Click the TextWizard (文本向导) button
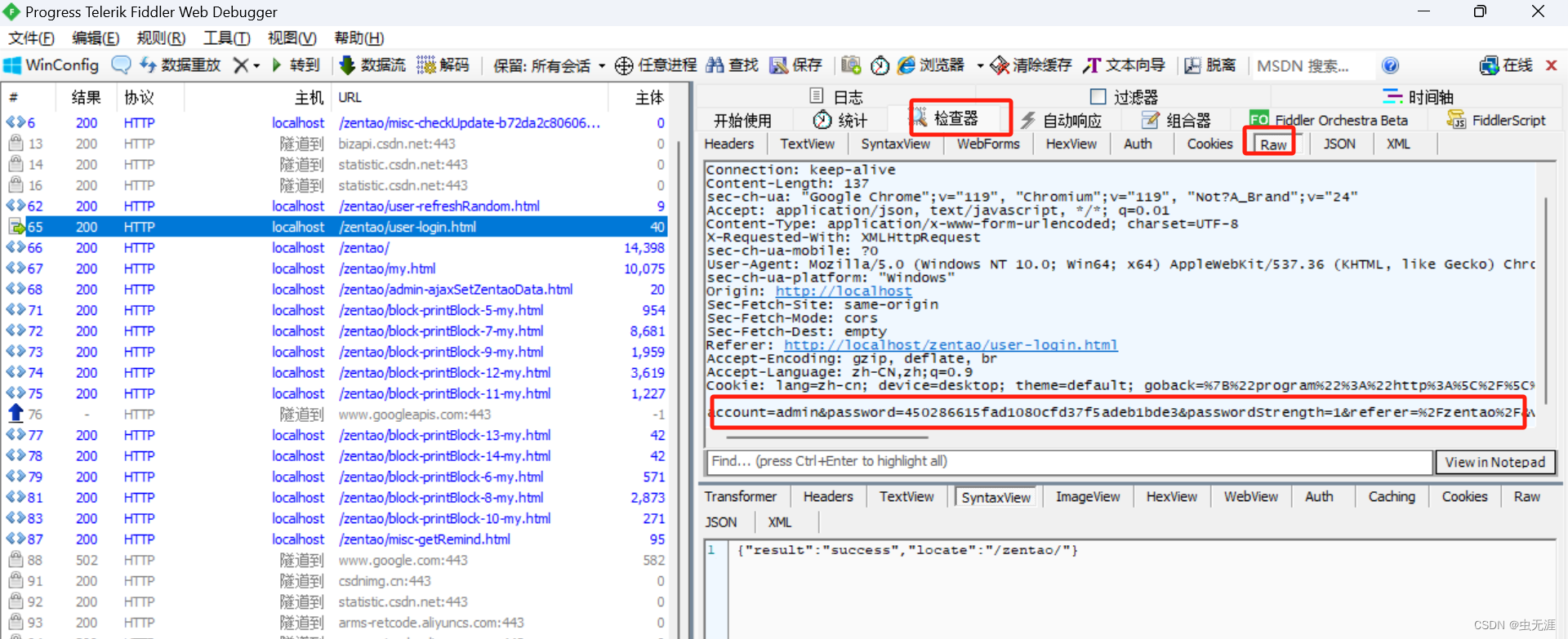The image size is (1568, 639). coord(1124,65)
